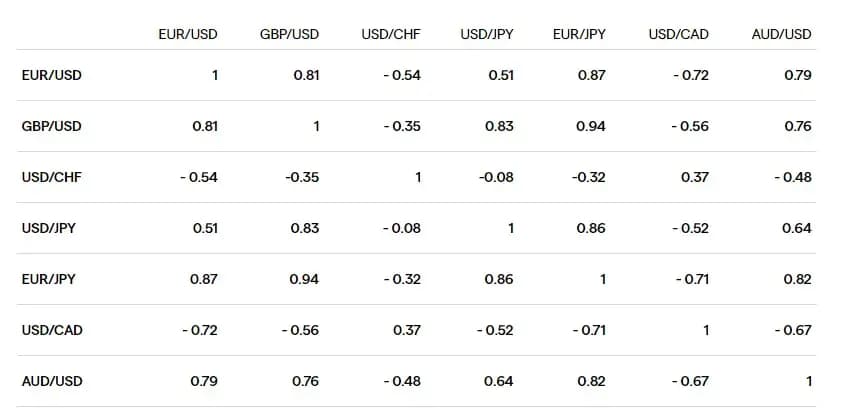
Task: Select the USD/CHF column header
Action: (x=391, y=34)
